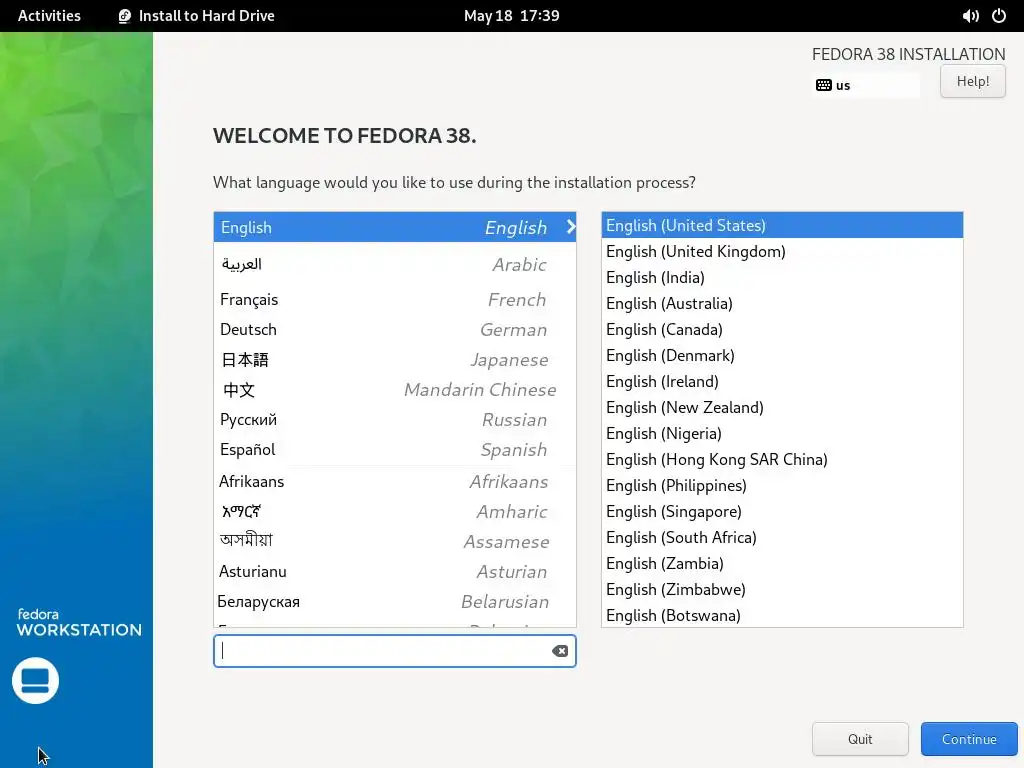The width and height of the screenshot is (1024, 768).
Task: Click the keyboard layout icon next to us
Action: [824, 85]
